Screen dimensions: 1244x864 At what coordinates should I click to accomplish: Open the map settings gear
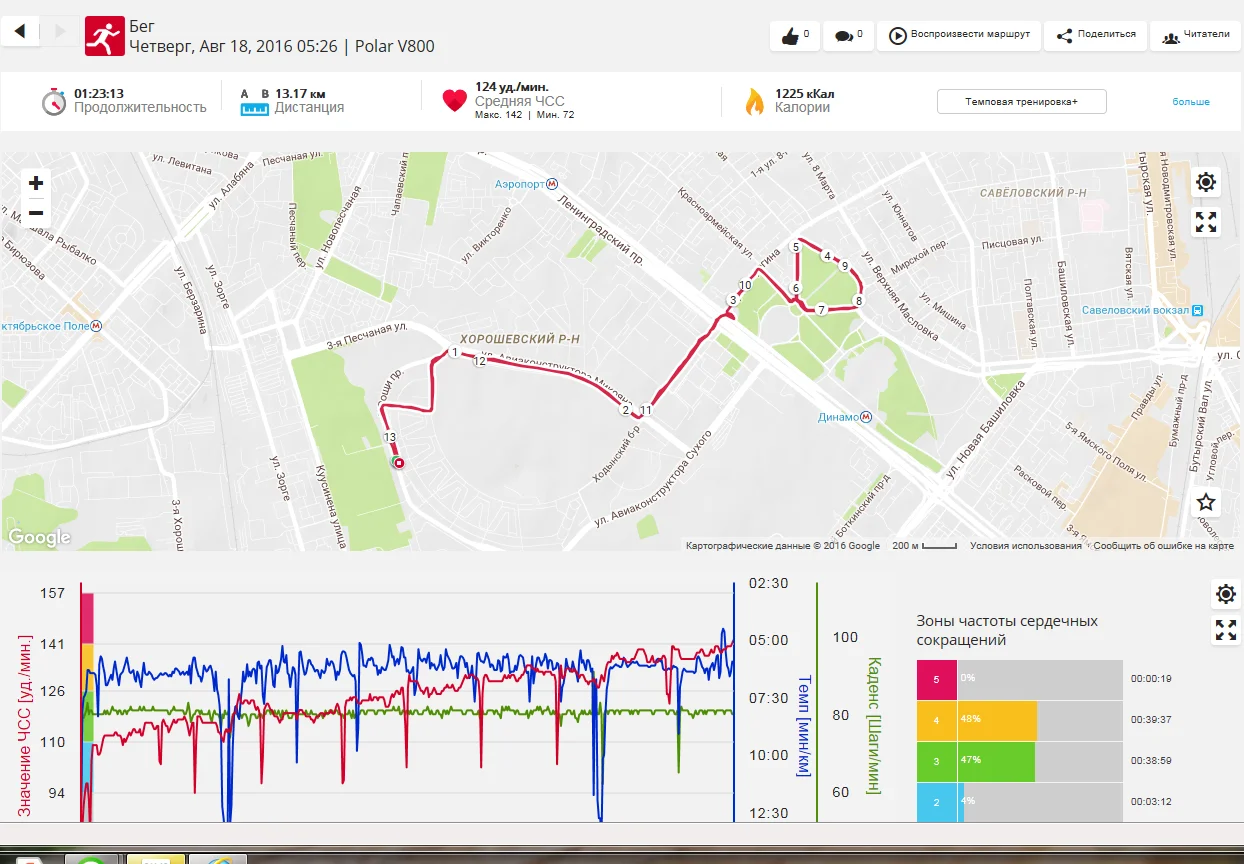(x=1206, y=182)
